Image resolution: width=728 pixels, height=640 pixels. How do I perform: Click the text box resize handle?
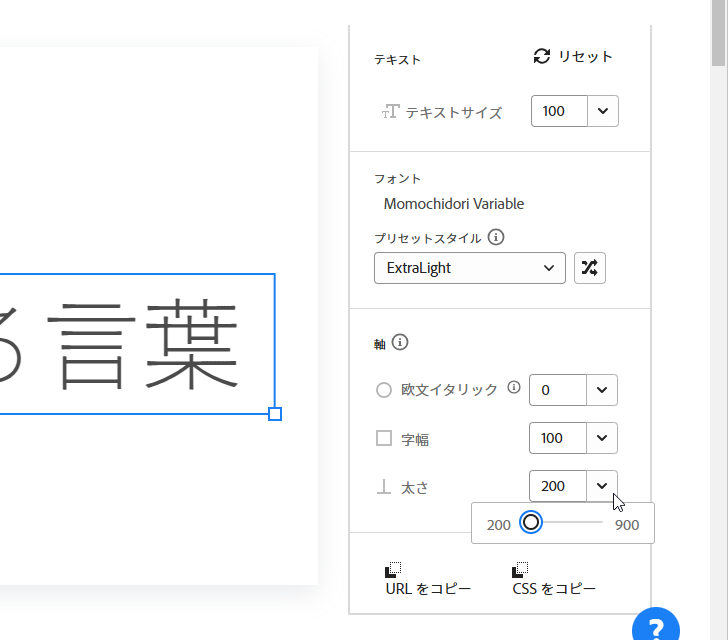pyautogui.click(x=275, y=414)
